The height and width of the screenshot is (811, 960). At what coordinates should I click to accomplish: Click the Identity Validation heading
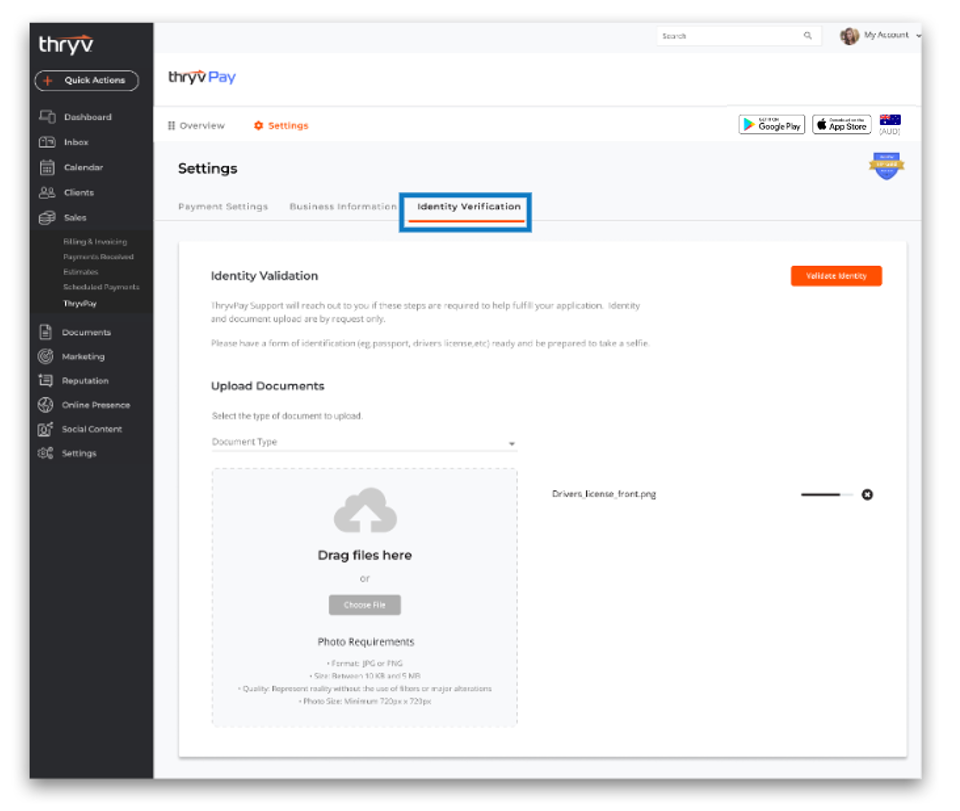click(x=264, y=276)
